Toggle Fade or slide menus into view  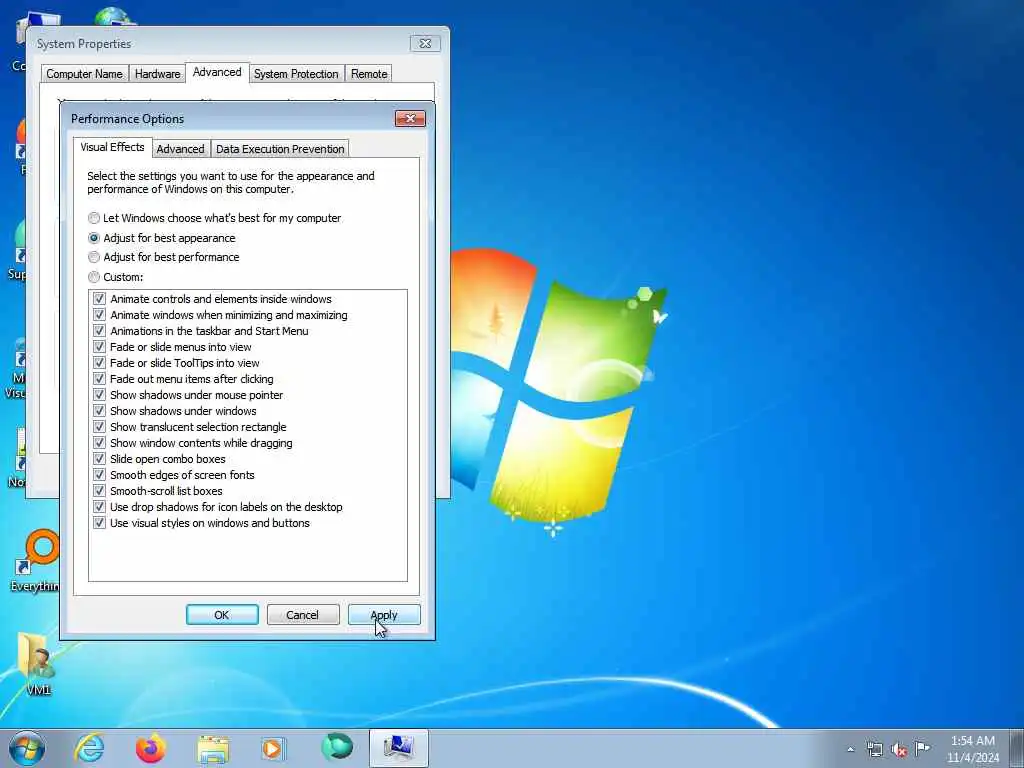click(99, 347)
